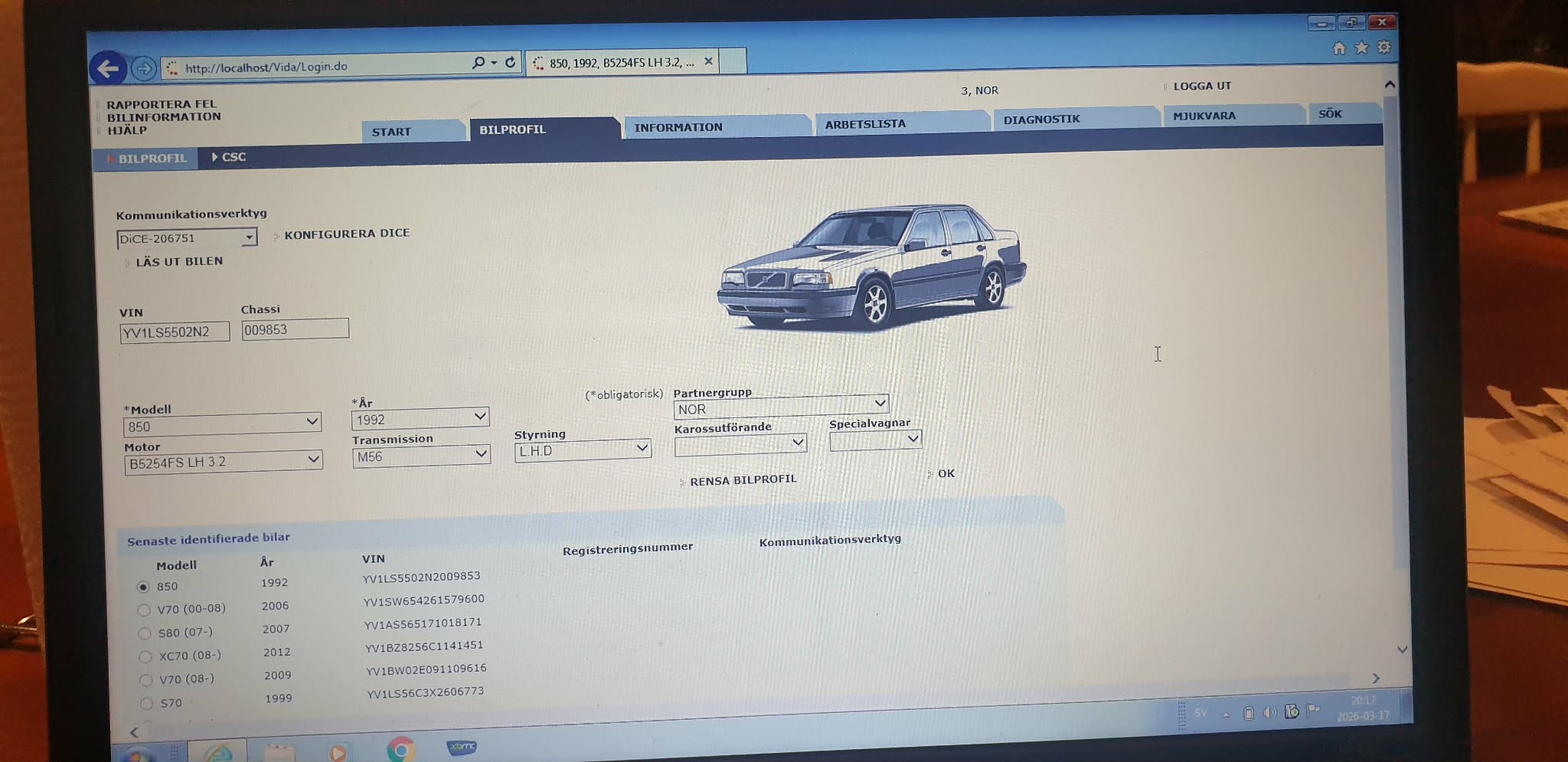Click into the Chassi input field
Image resolution: width=1568 pixels, height=762 pixels.
click(295, 329)
